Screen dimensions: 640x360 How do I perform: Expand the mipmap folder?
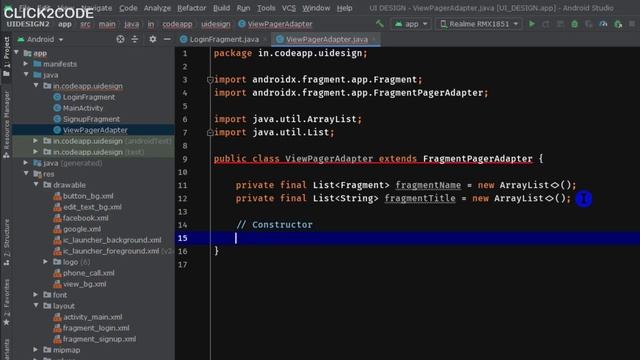36,350
